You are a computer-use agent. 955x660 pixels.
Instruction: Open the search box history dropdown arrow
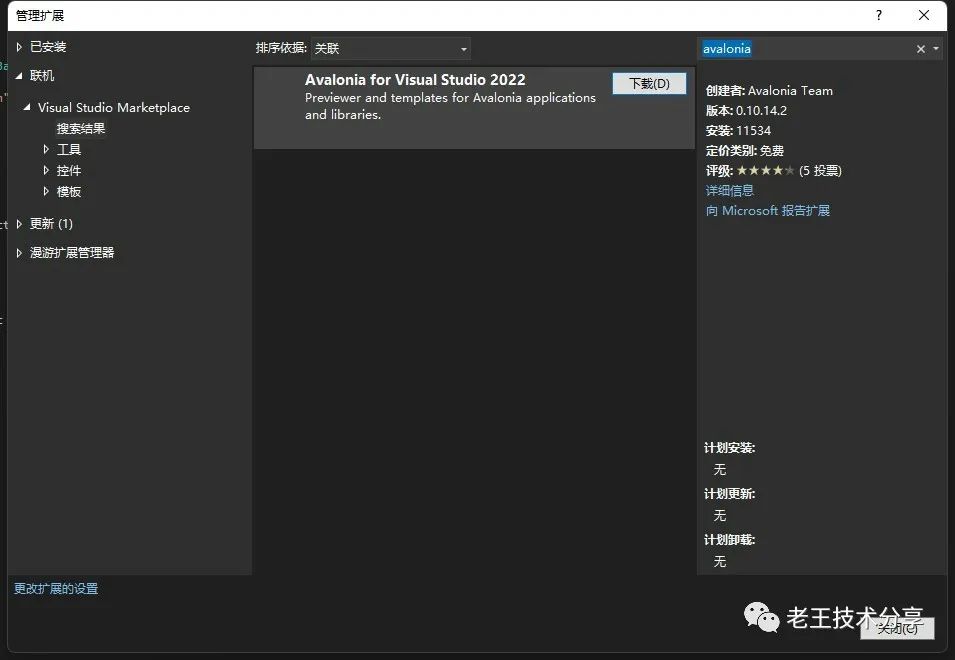936,49
